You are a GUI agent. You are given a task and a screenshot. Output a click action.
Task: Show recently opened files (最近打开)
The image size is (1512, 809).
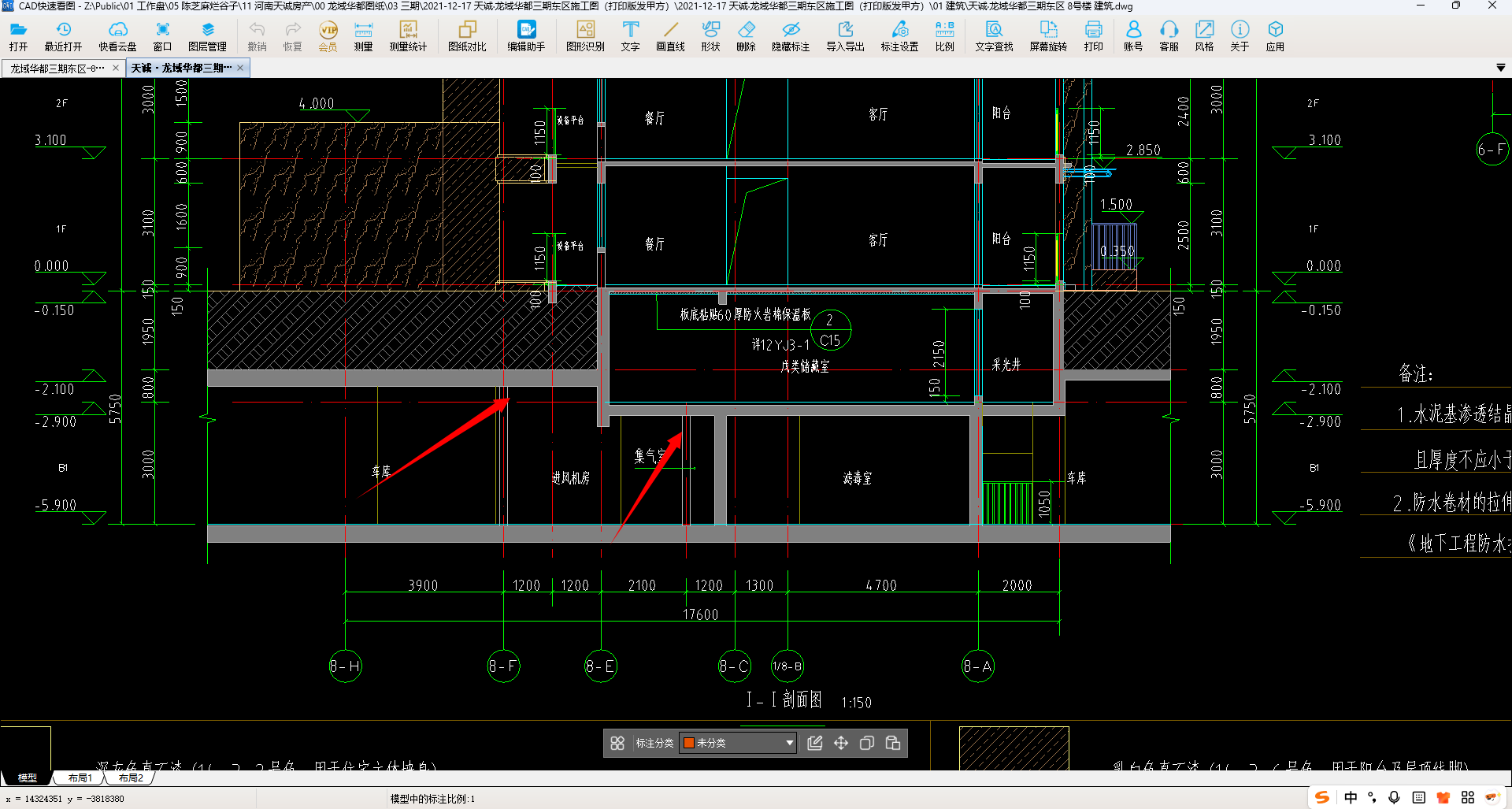click(63, 36)
